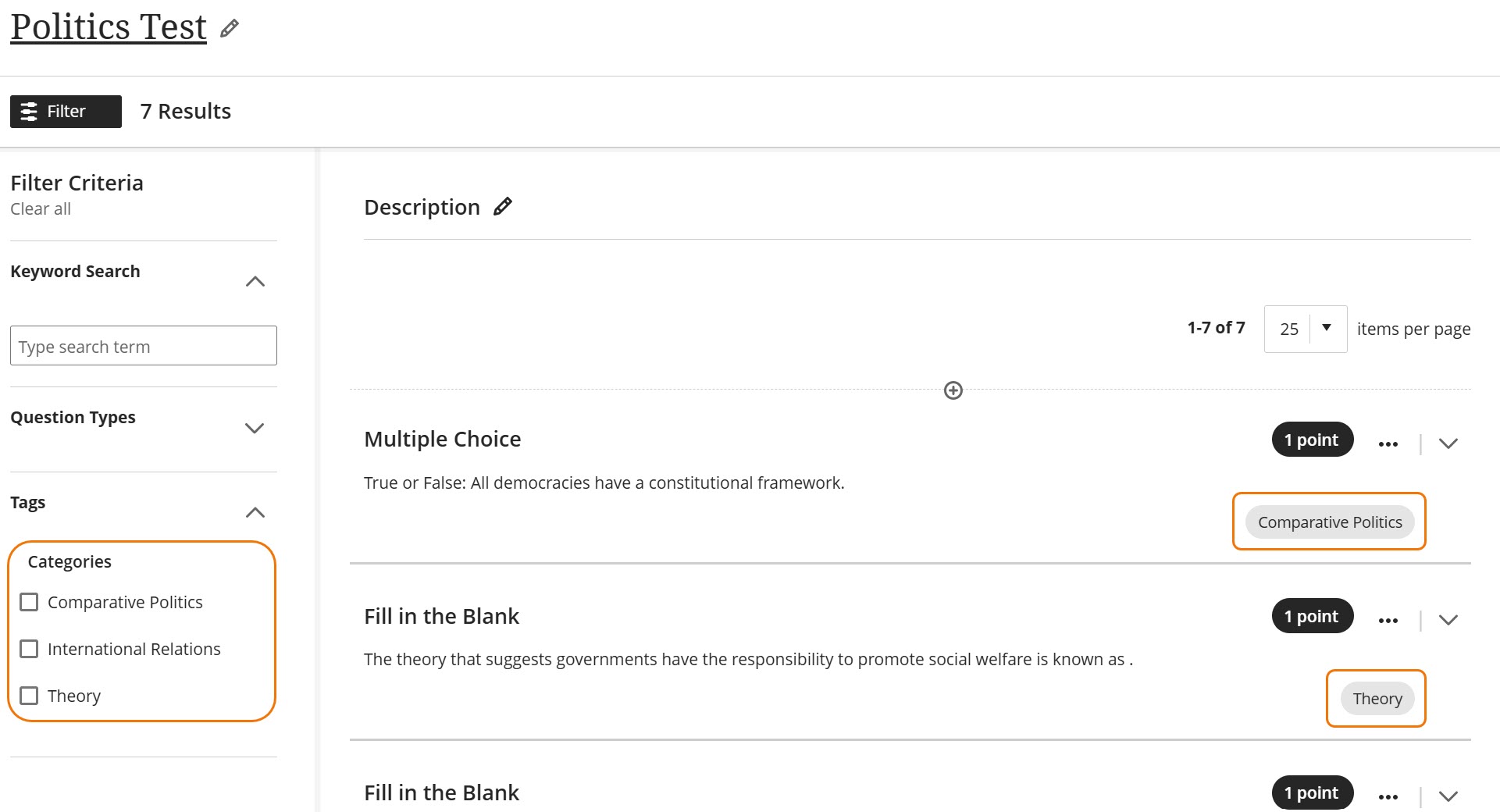1500x812 pixels.
Task: Collapse the Tags filter section
Action: click(255, 511)
